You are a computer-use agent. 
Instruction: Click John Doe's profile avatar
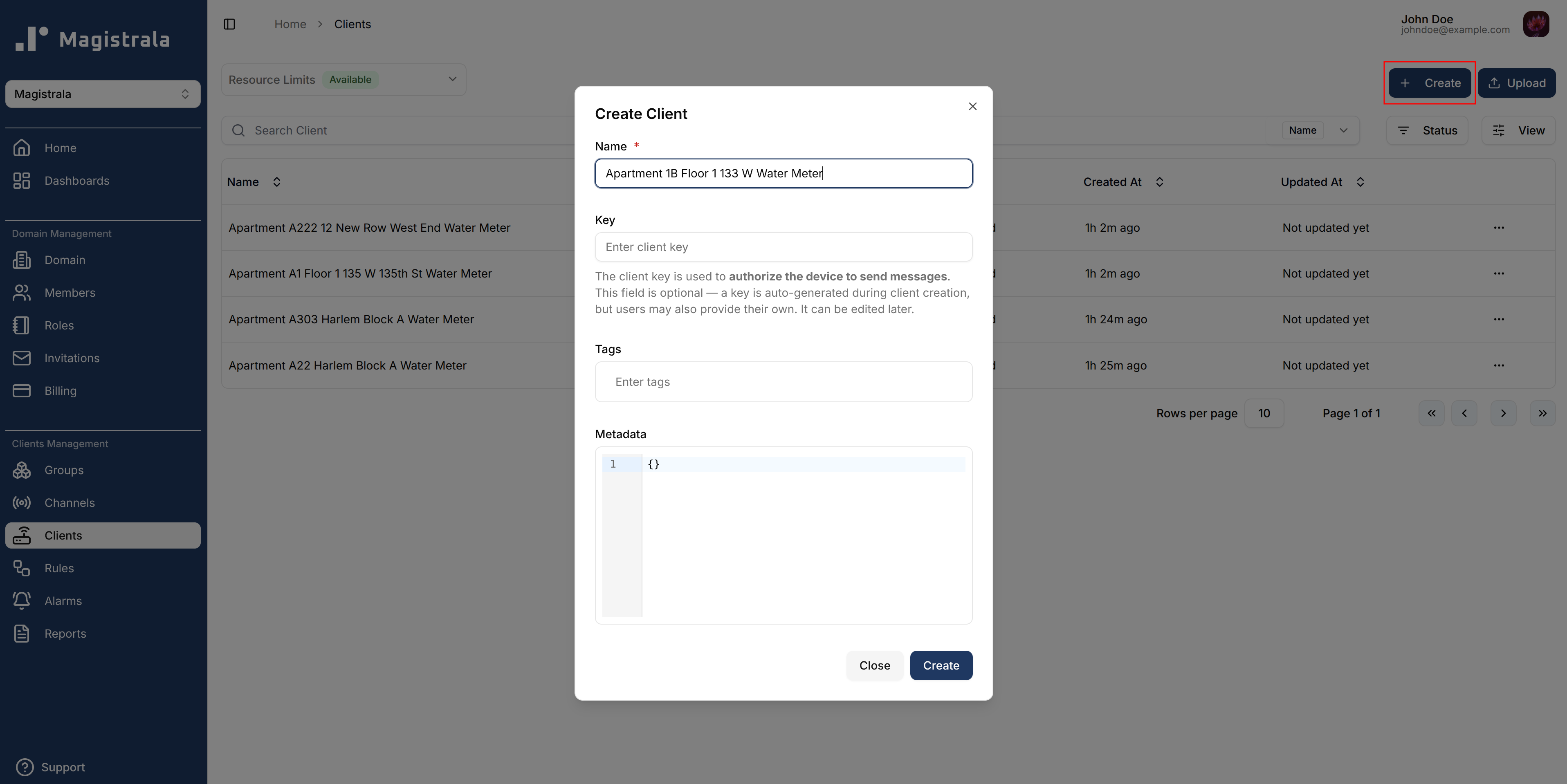pyautogui.click(x=1536, y=24)
